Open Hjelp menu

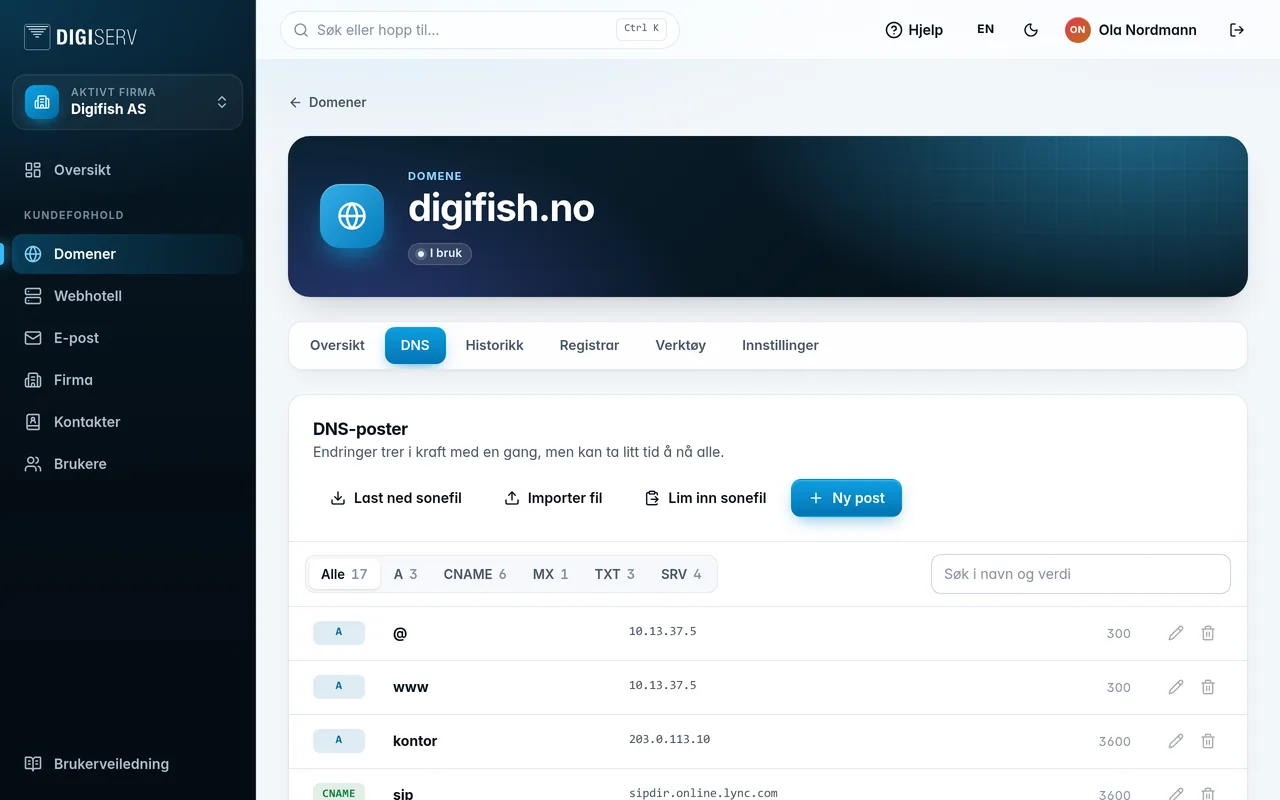point(914,30)
